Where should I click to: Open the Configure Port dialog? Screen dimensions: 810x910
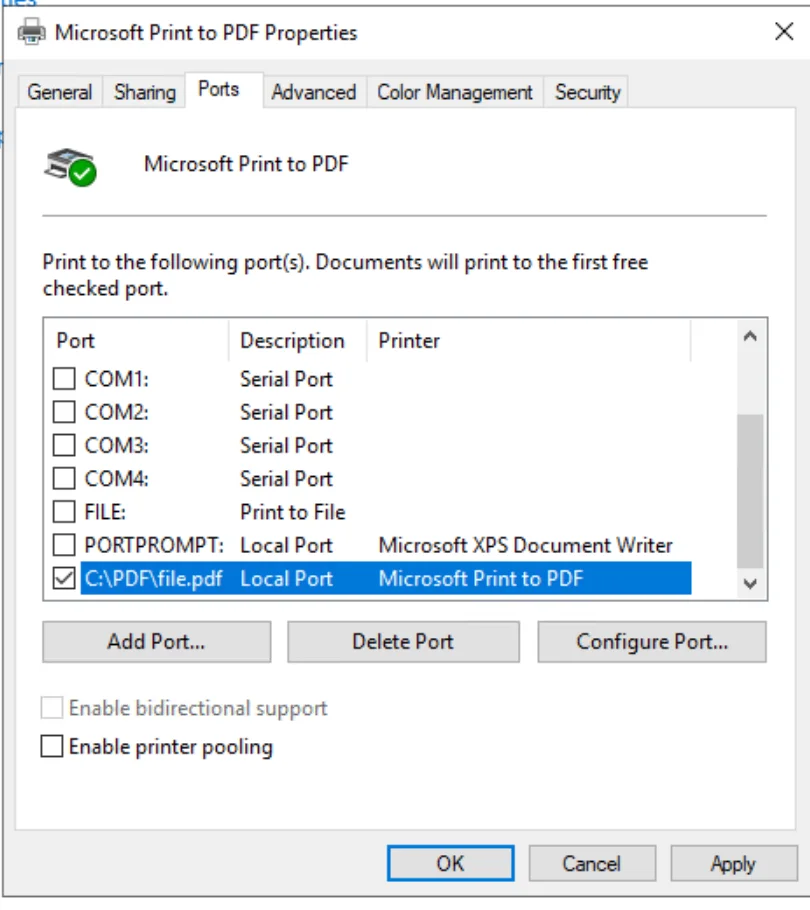pos(651,641)
